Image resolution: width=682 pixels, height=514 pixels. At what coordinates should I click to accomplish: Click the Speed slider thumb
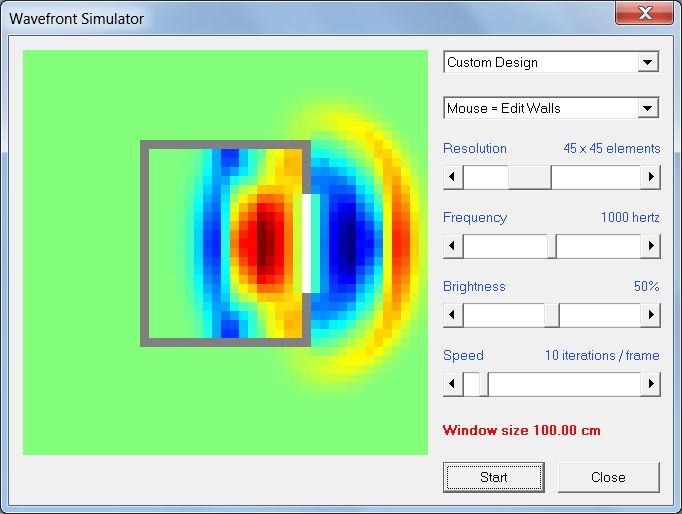pos(484,384)
